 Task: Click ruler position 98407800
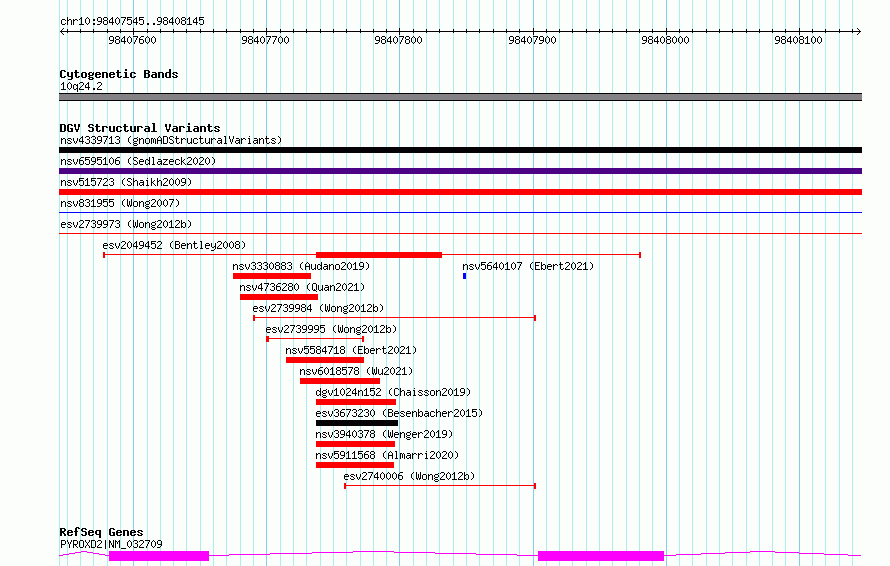click(398, 40)
